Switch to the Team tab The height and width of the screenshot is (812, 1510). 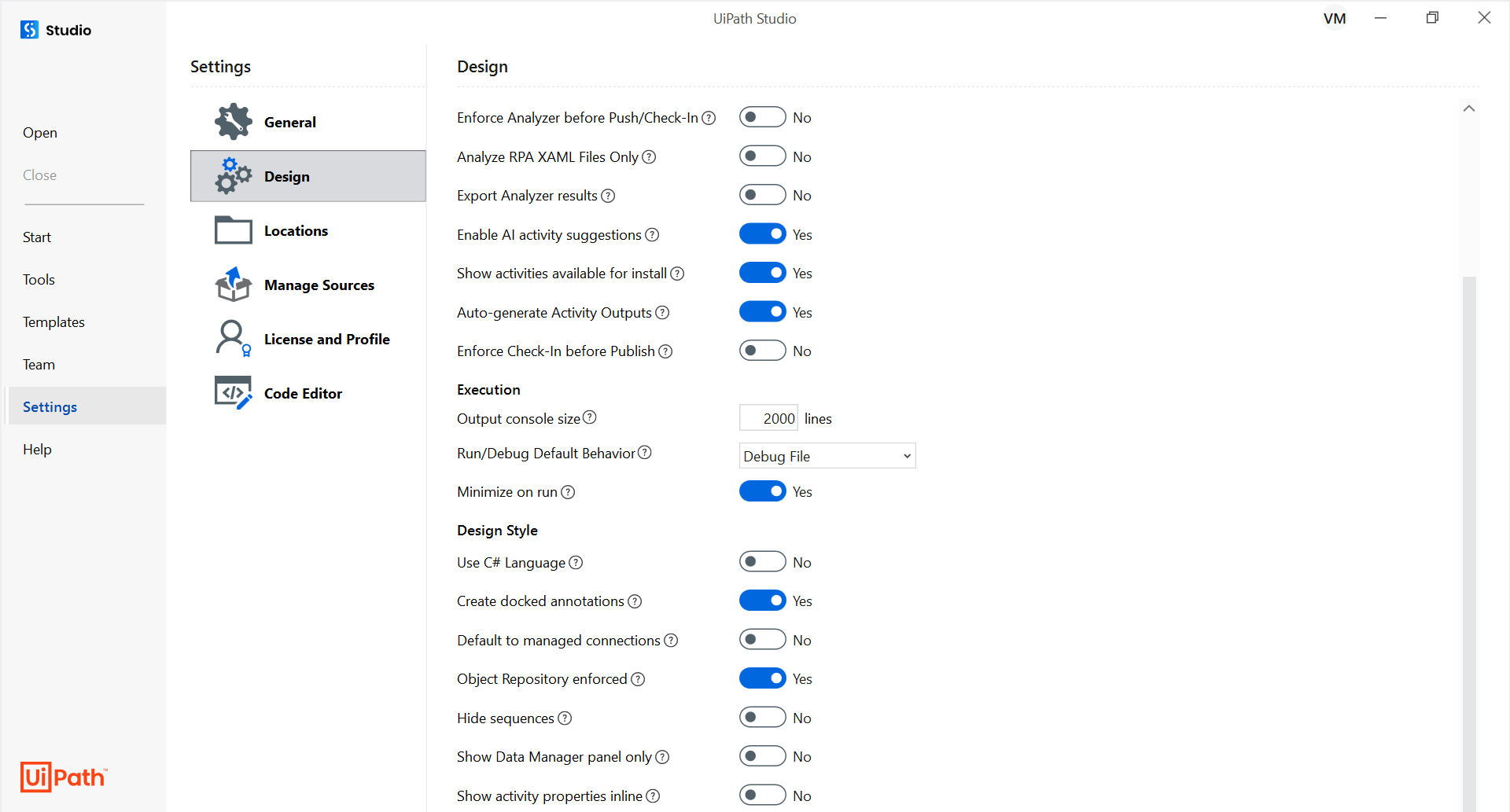39,365
